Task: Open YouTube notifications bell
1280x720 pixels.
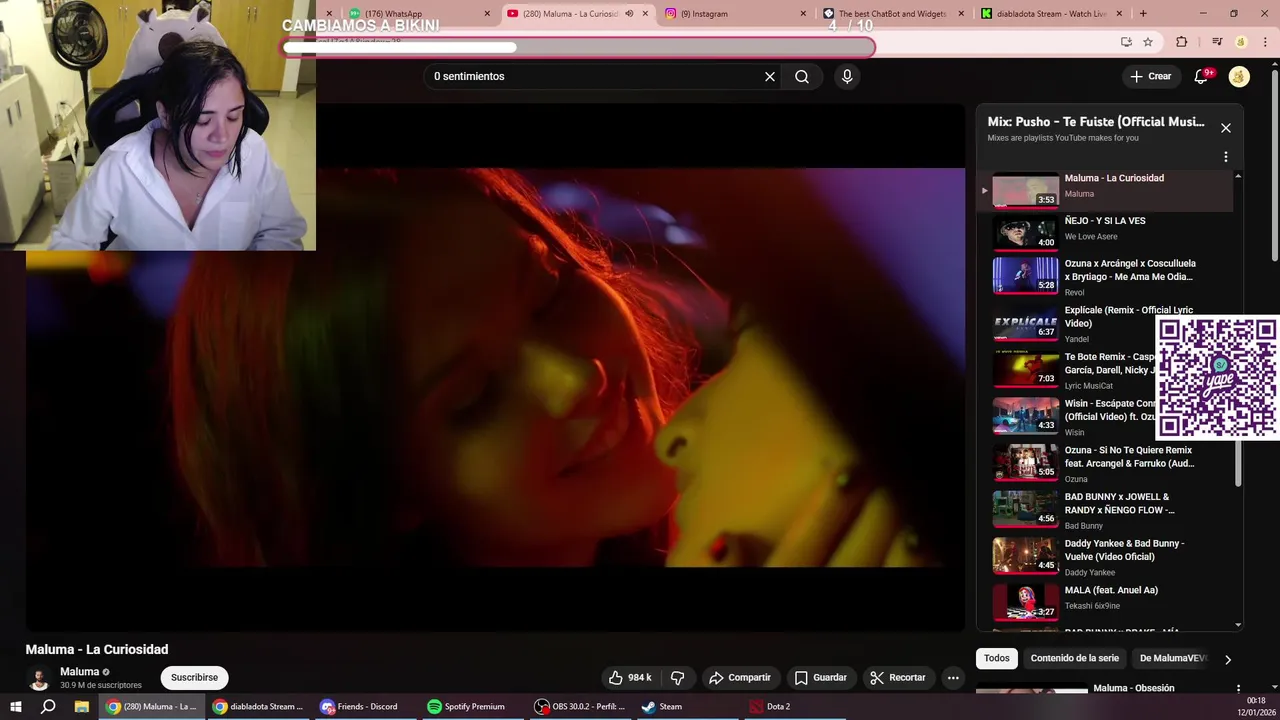Action: coord(1201,76)
